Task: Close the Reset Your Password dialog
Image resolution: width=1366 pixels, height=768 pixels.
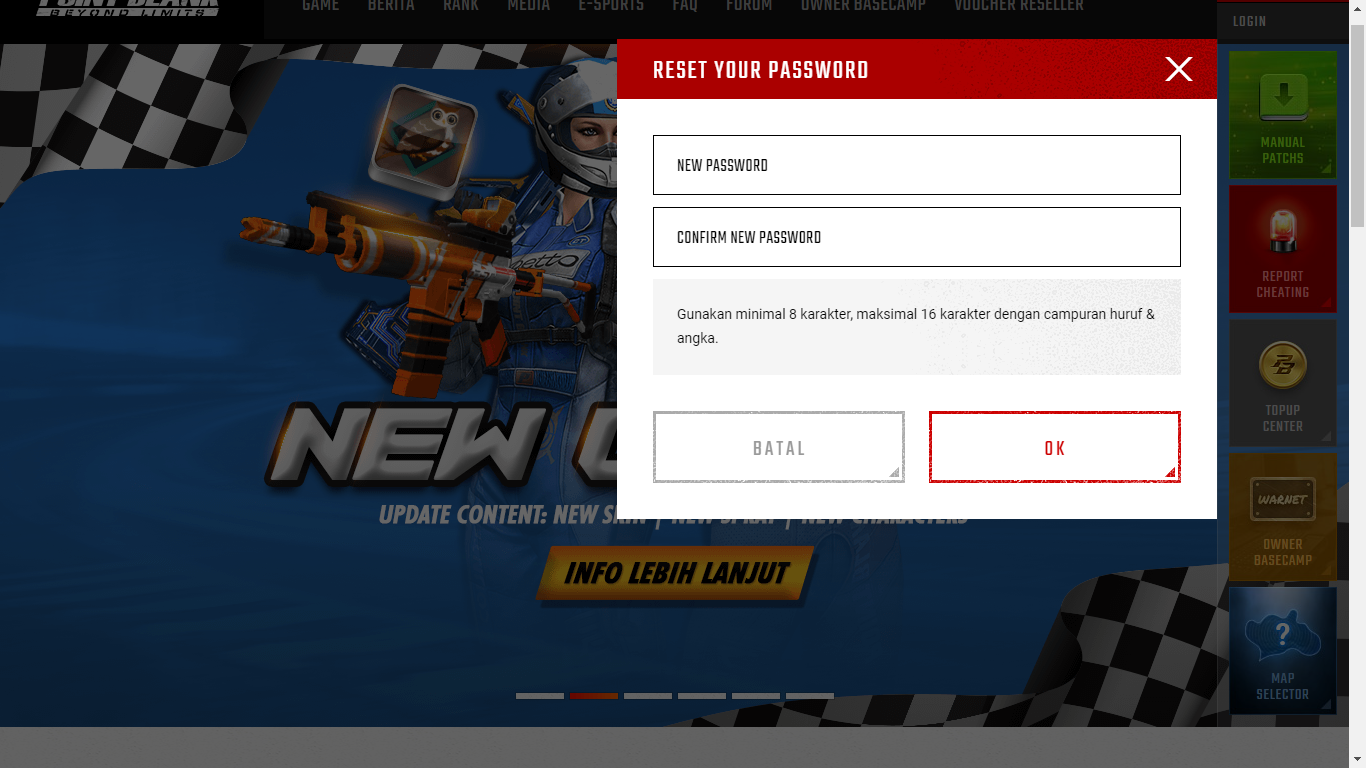Action: 1179,69
